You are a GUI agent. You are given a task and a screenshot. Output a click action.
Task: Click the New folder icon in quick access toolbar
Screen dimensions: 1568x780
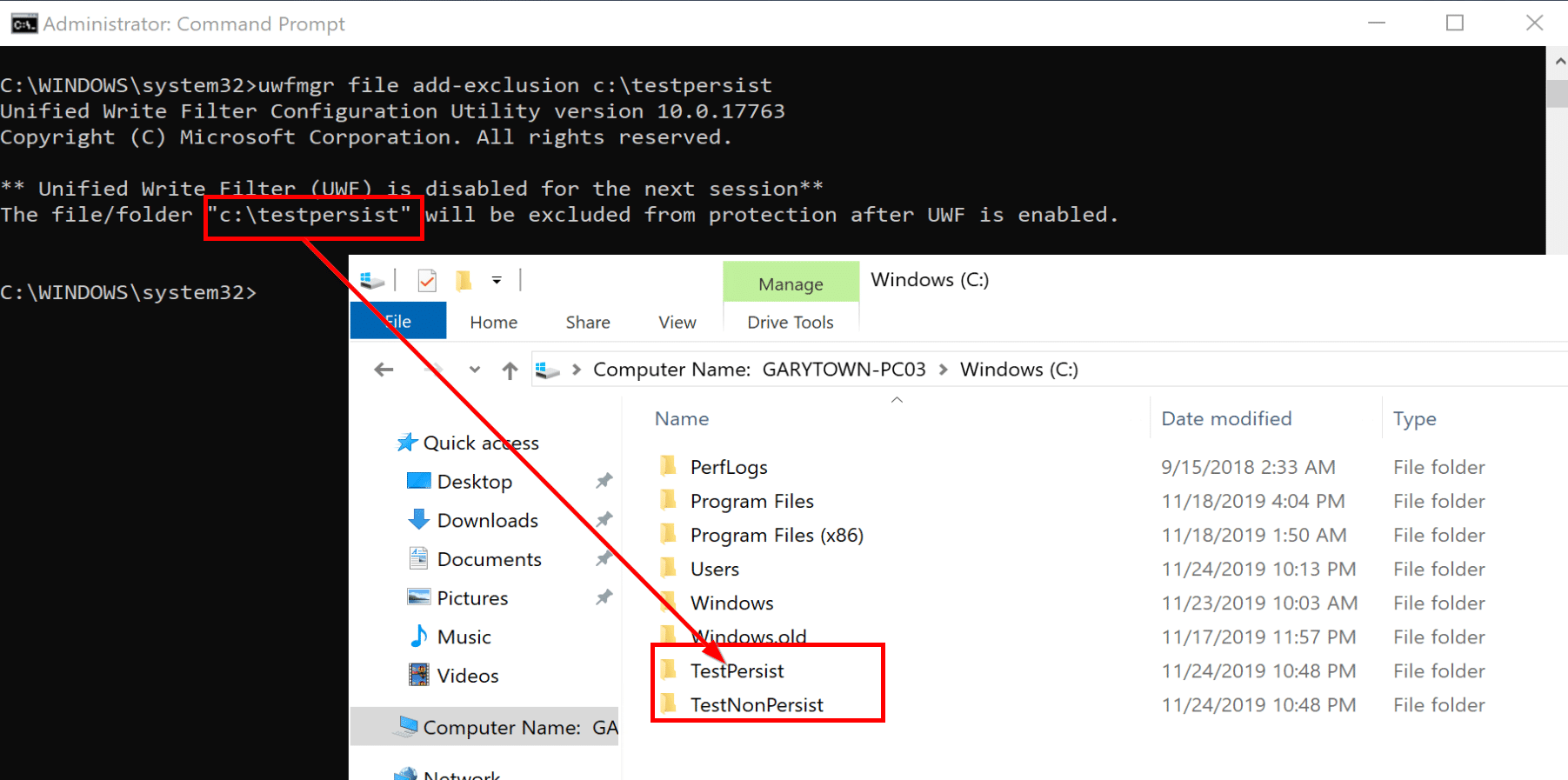tap(464, 280)
